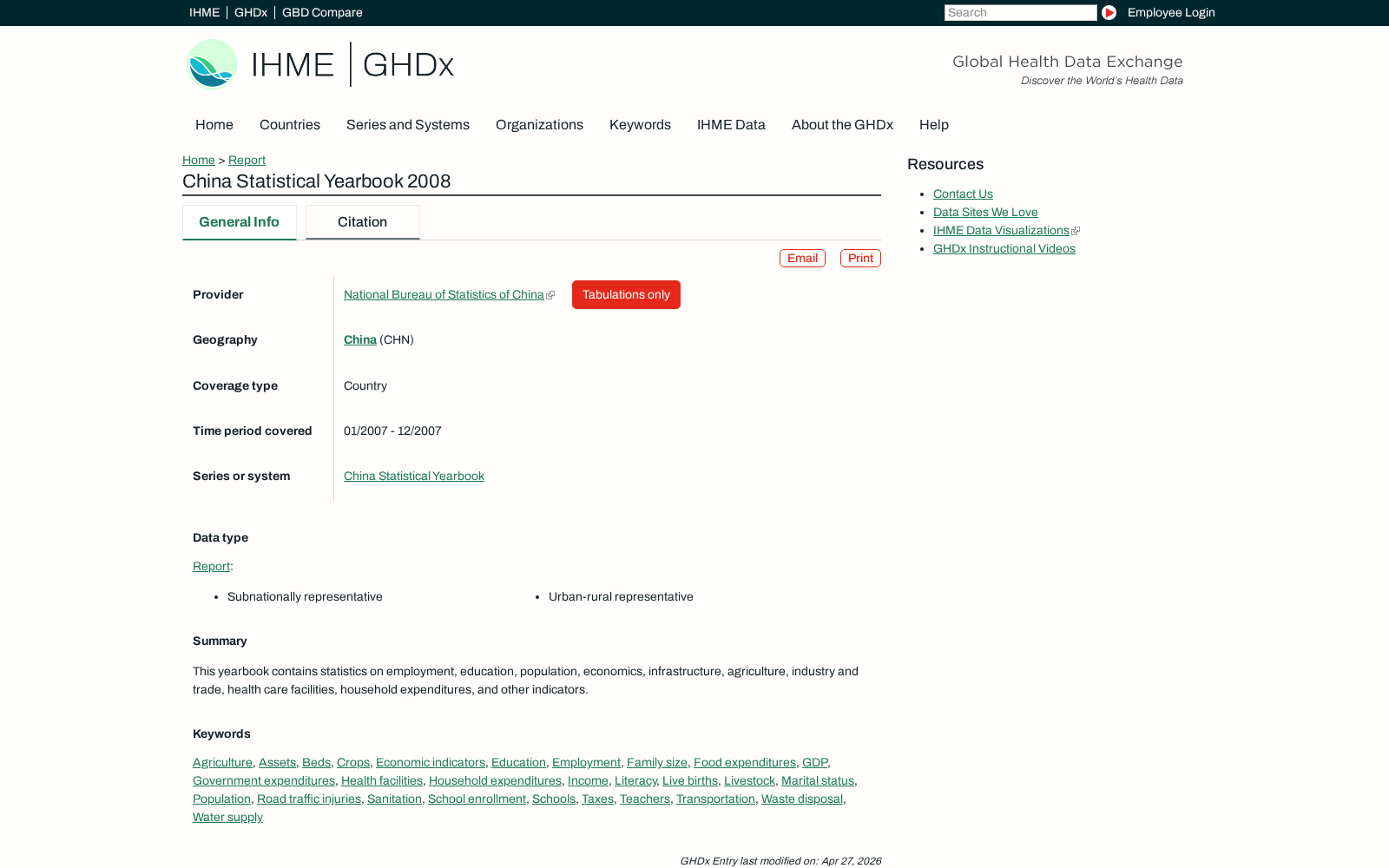The image size is (1389, 868).
Task: Open the IHME Data menu
Action: (x=731, y=125)
